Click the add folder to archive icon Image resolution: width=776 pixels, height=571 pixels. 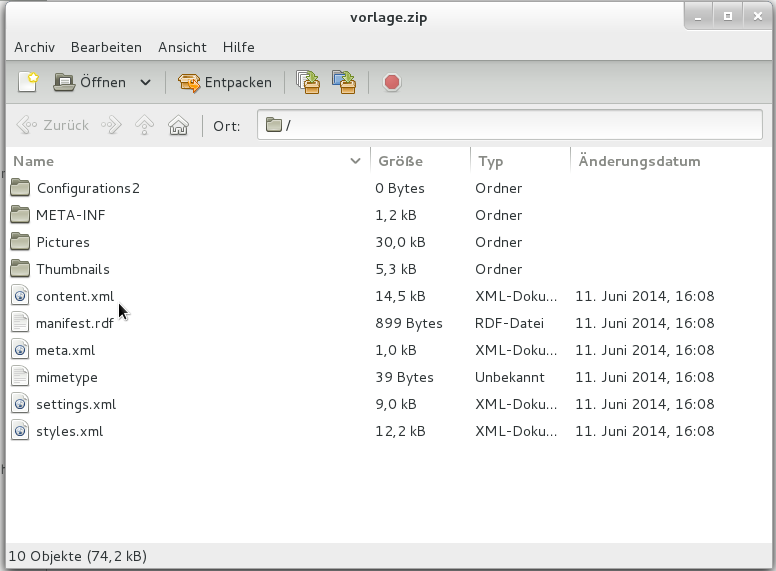point(344,82)
